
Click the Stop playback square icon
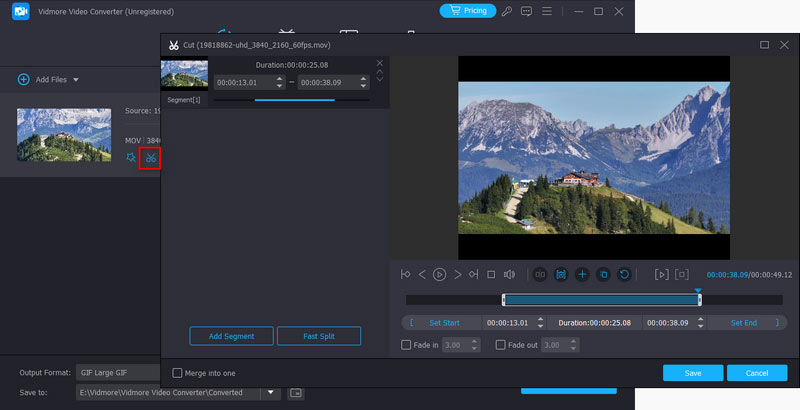point(490,274)
